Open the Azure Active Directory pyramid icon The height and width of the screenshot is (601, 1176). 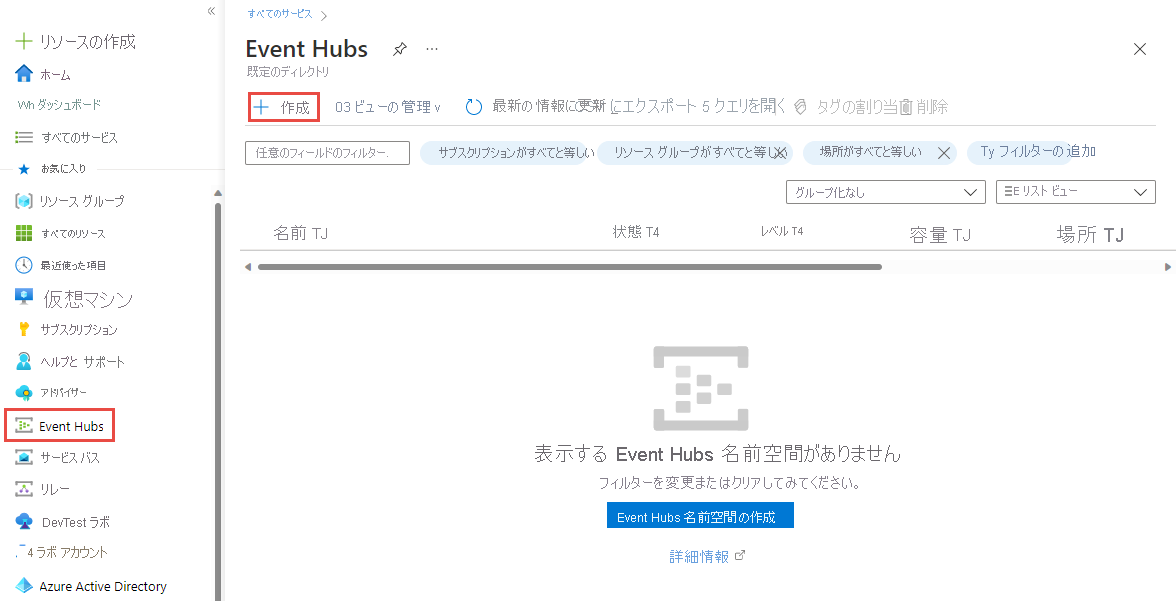(24, 586)
